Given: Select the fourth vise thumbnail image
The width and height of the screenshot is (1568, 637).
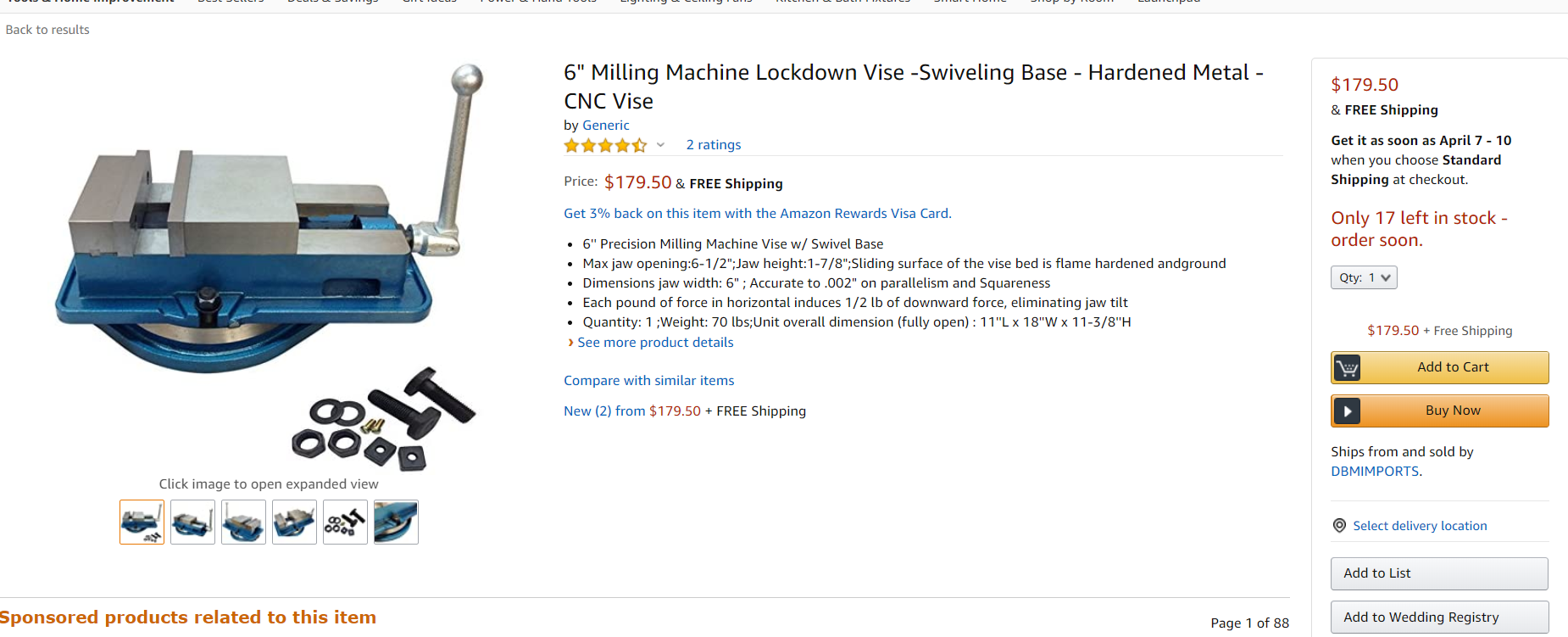Looking at the screenshot, I should [x=294, y=522].
